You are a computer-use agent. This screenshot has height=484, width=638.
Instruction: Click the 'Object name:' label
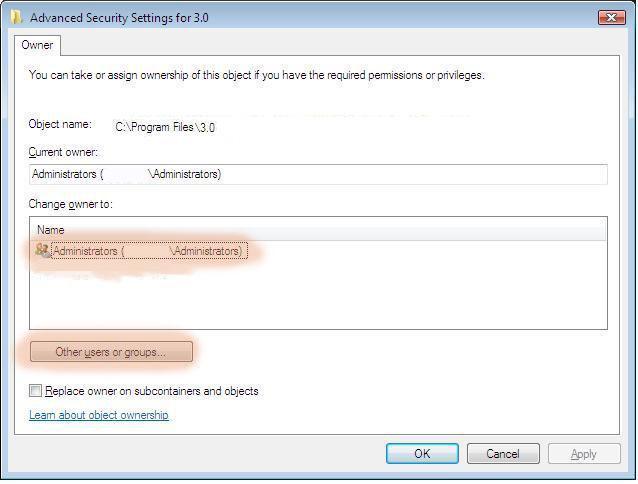[60, 124]
